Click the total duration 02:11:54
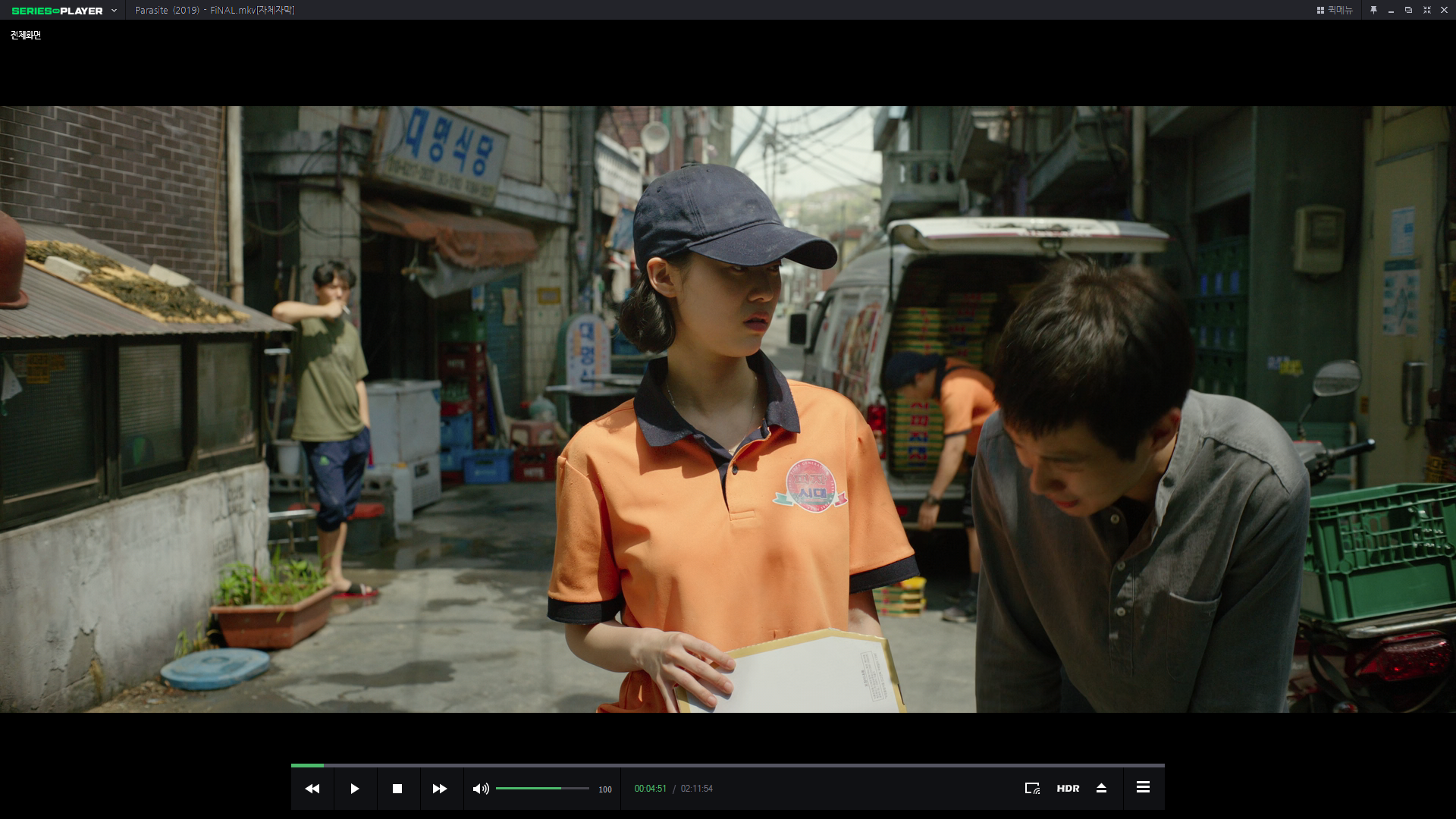The height and width of the screenshot is (819, 1456). click(697, 789)
